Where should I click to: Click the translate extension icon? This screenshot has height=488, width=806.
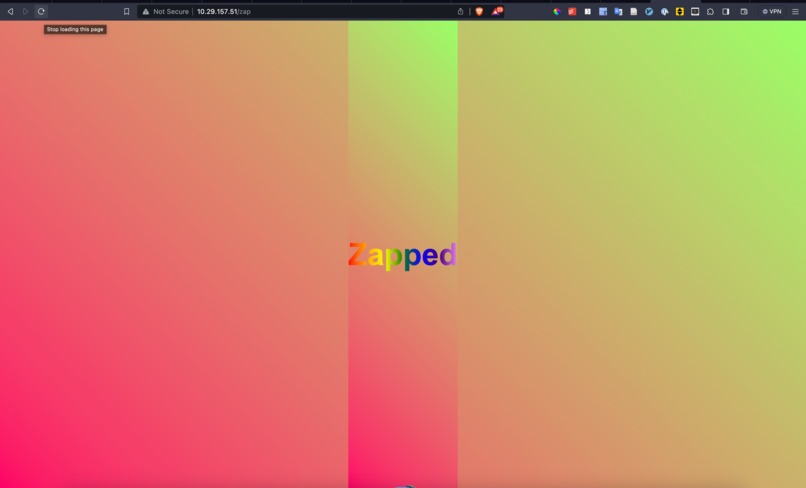tap(618, 11)
